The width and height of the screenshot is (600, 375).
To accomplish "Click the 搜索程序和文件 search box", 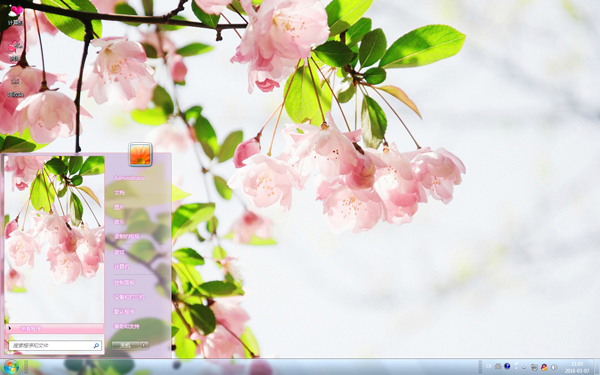I will point(55,346).
